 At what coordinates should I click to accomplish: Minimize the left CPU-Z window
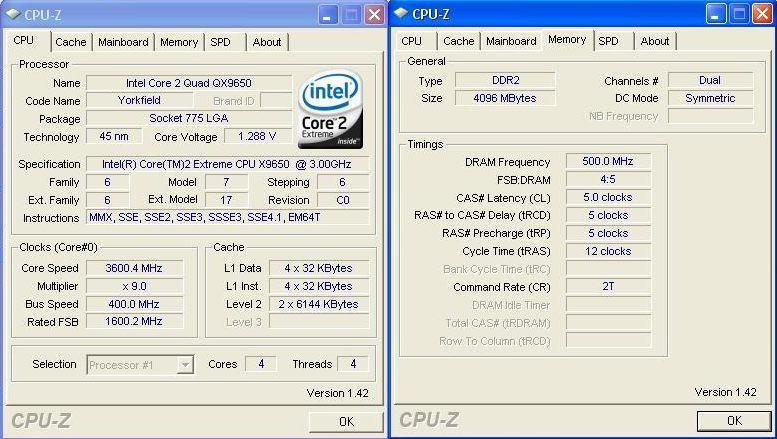coord(327,15)
